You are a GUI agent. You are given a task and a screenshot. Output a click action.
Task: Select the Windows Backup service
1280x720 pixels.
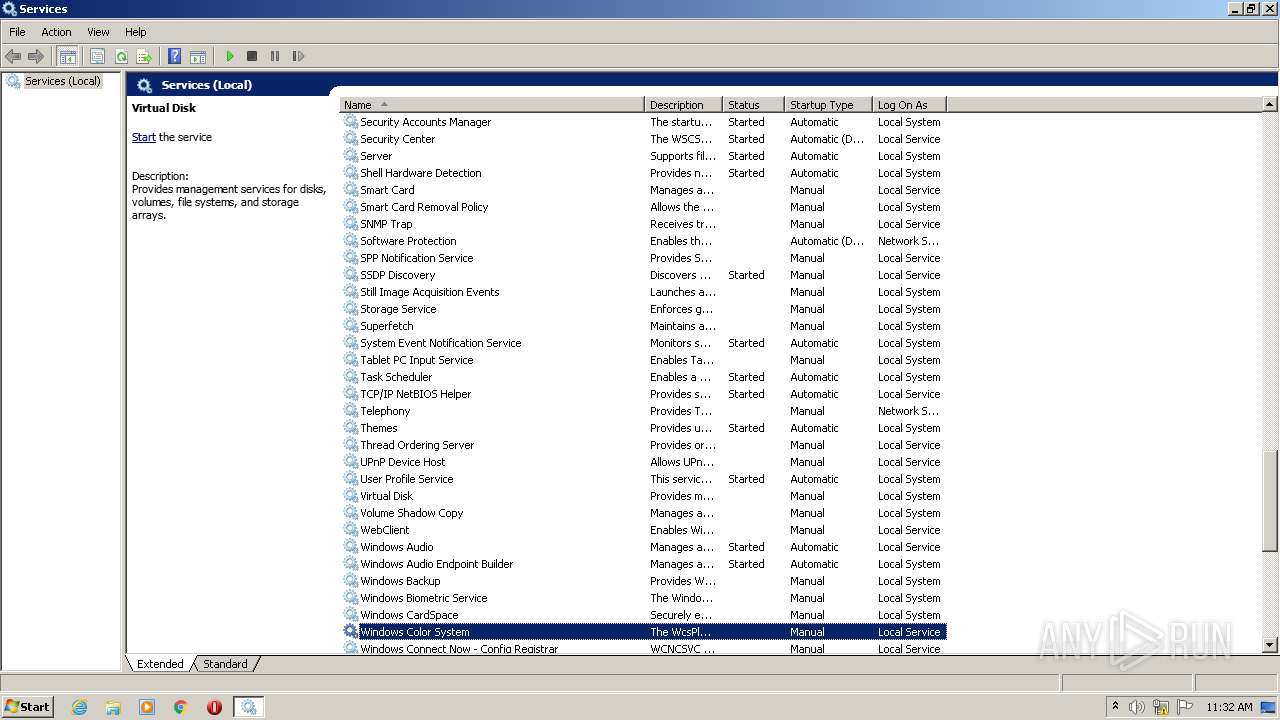(x=643, y=581)
